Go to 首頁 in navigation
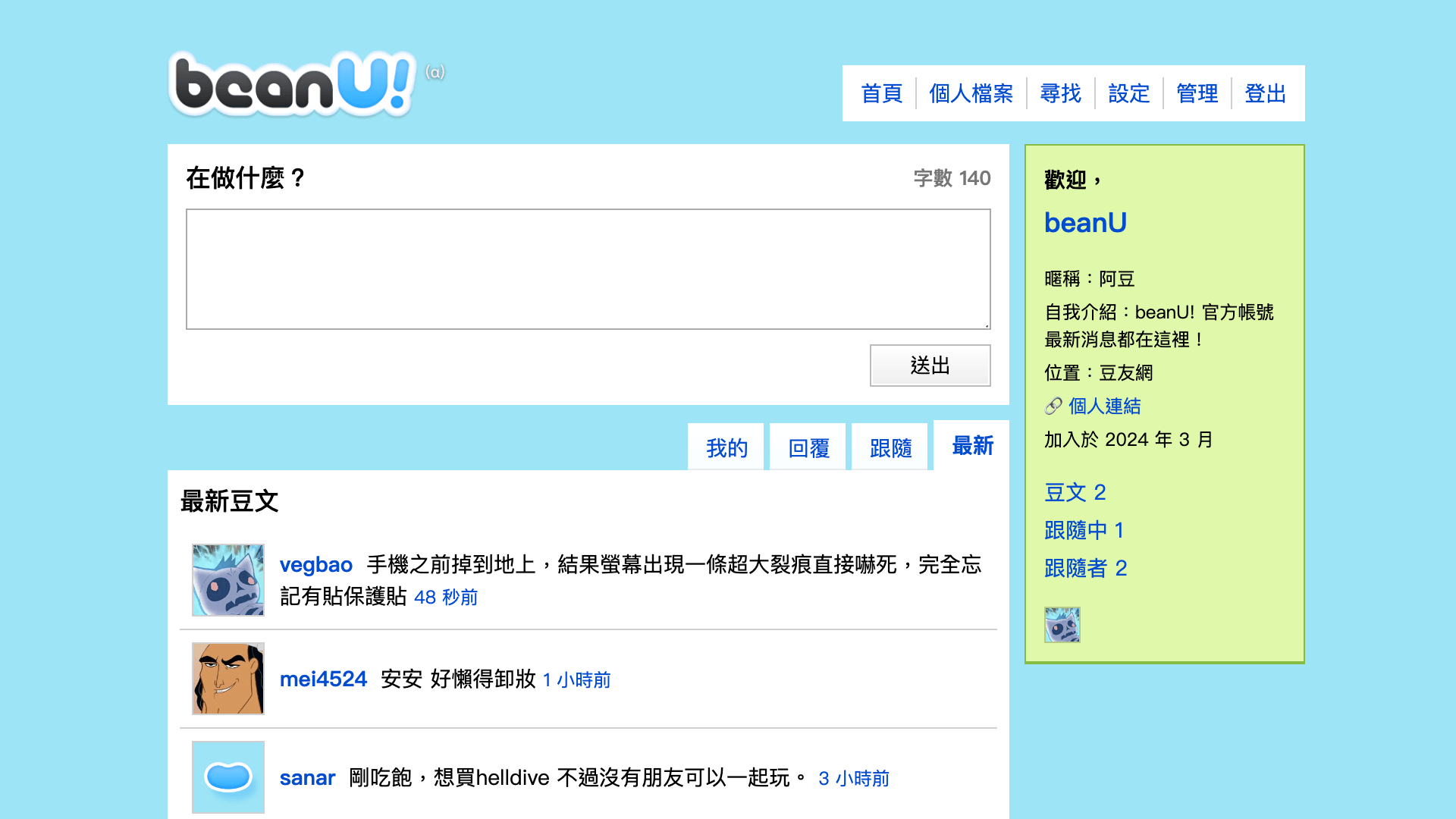Screen dimensions: 1456x819 click(881, 93)
